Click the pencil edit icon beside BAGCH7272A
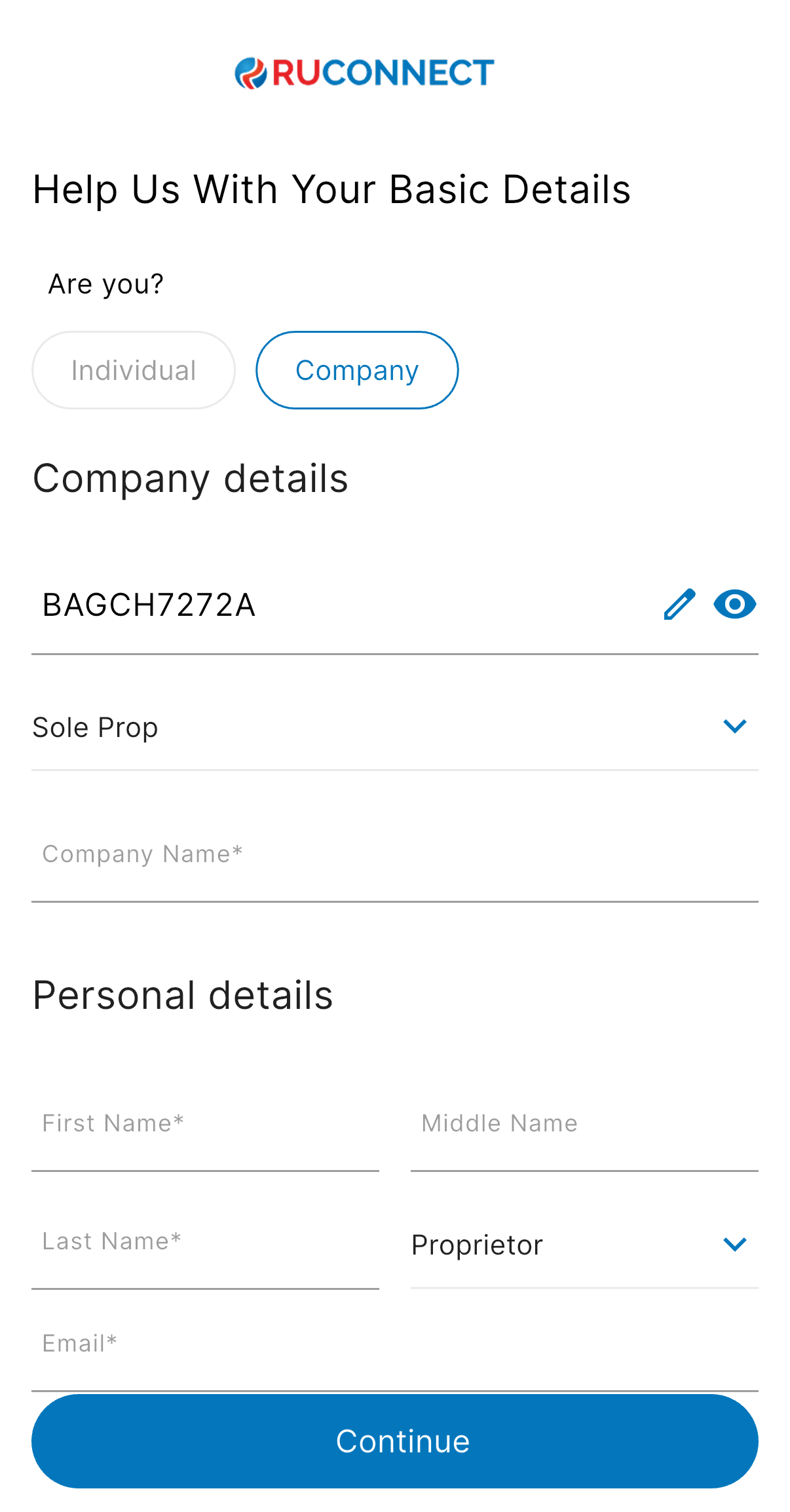 pos(679,604)
